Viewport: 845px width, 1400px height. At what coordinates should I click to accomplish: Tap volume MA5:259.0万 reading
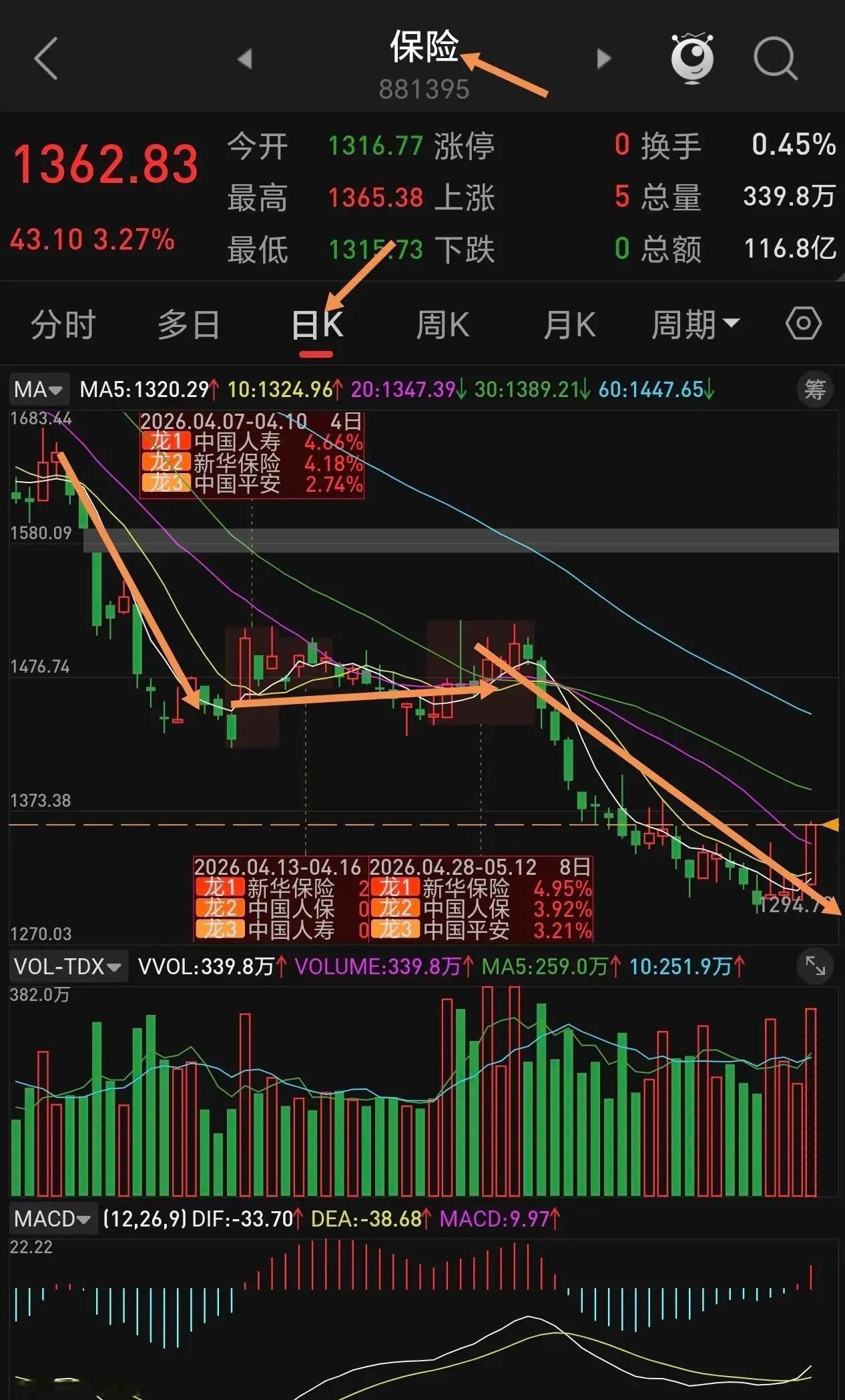click(x=551, y=966)
